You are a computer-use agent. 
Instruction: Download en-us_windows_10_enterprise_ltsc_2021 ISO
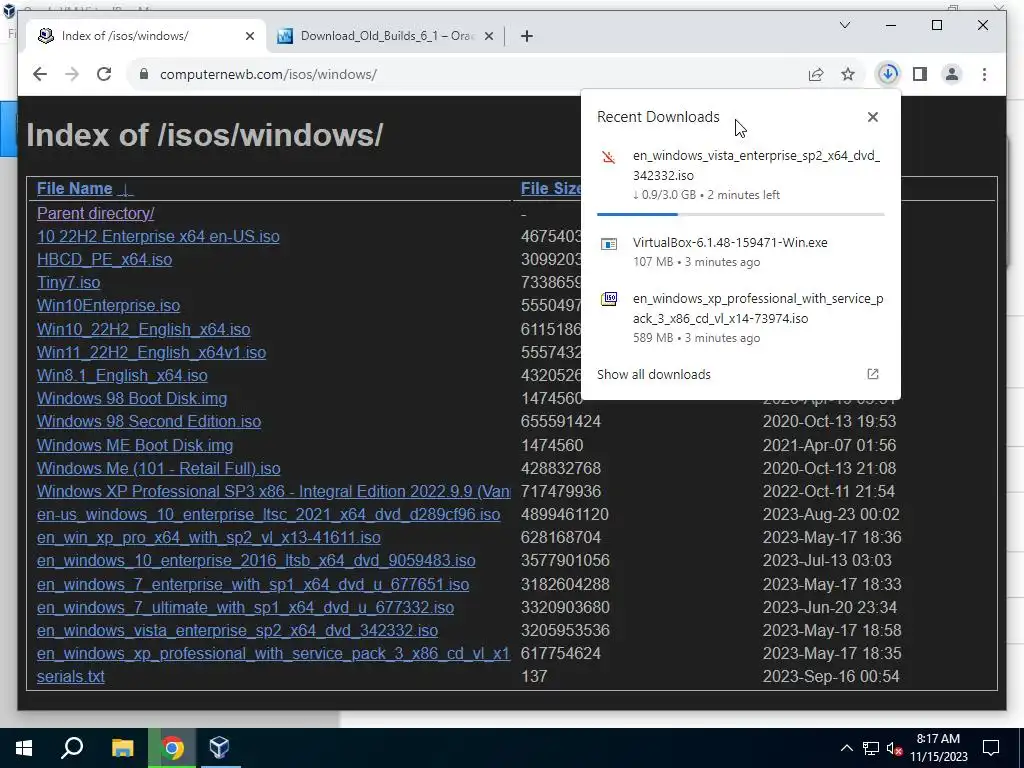[268, 515]
